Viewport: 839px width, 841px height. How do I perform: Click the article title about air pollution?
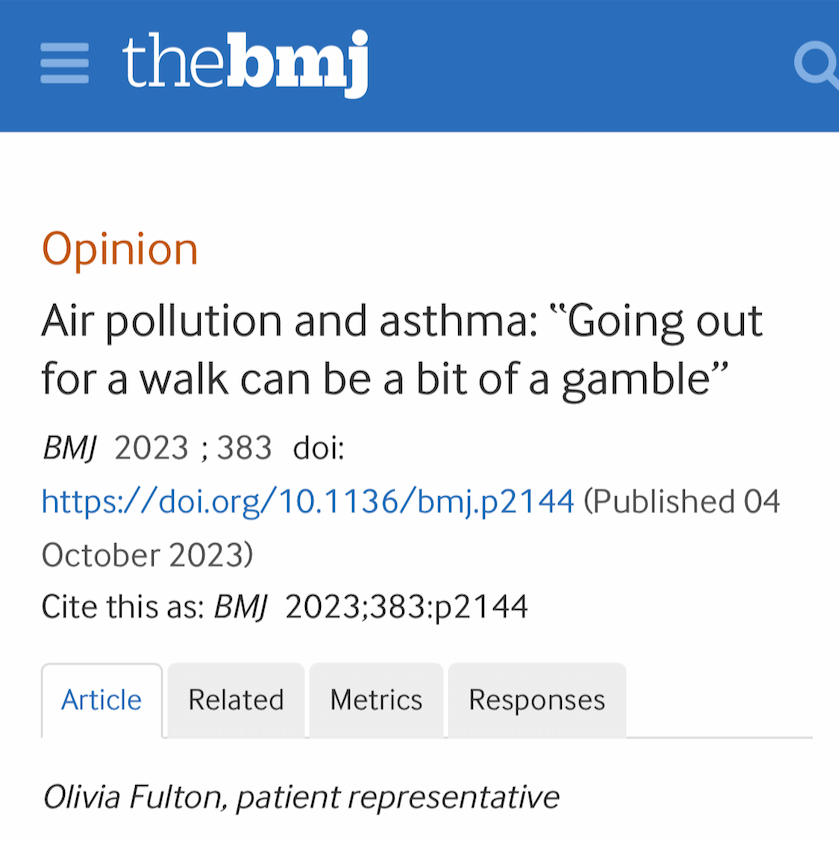(x=400, y=350)
